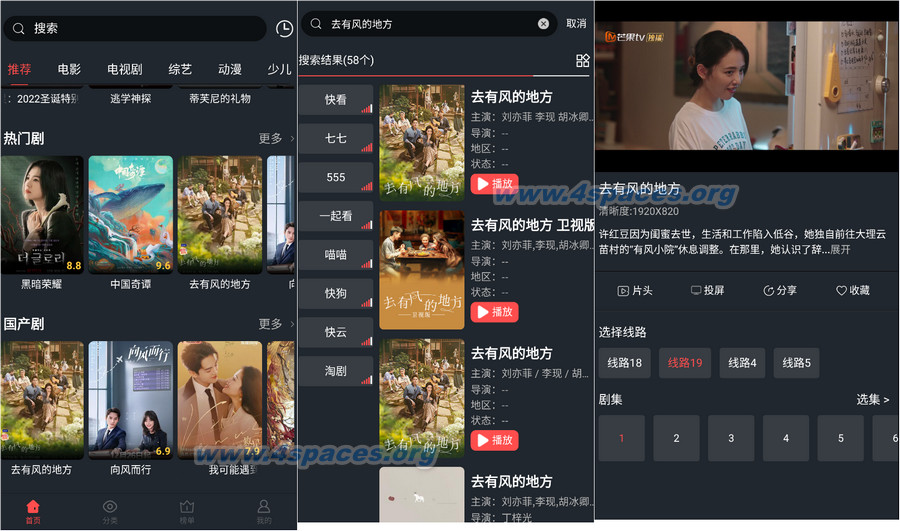Open watch history clock icon
900x531 pixels.
(285, 29)
